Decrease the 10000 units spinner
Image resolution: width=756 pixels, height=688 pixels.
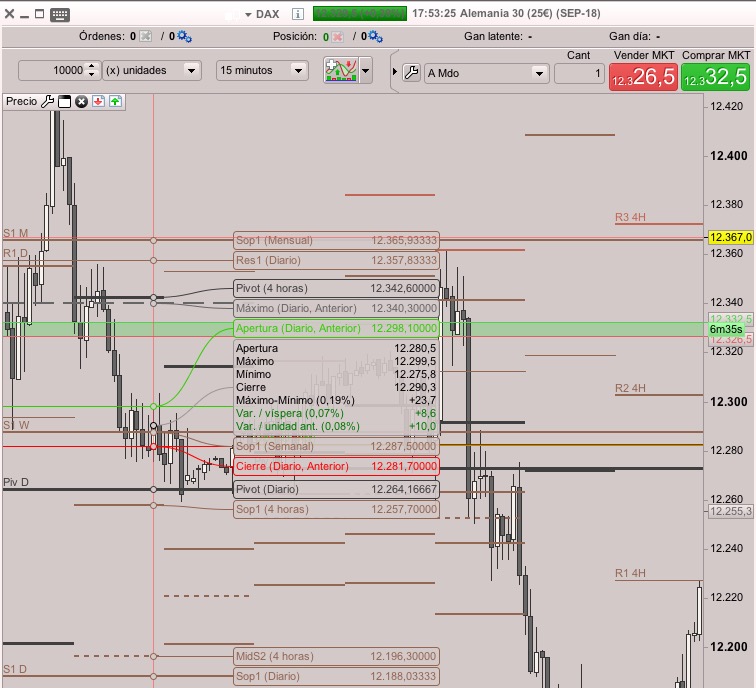[x=92, y=75]
